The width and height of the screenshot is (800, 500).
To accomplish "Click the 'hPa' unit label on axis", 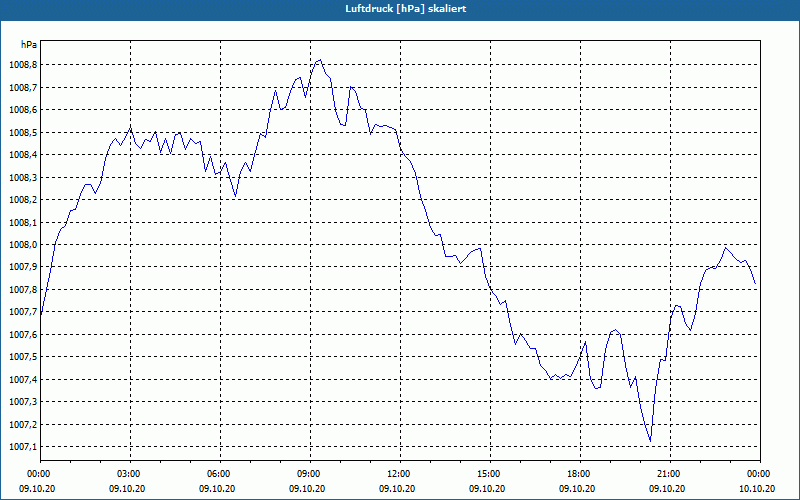I will 29,45.
